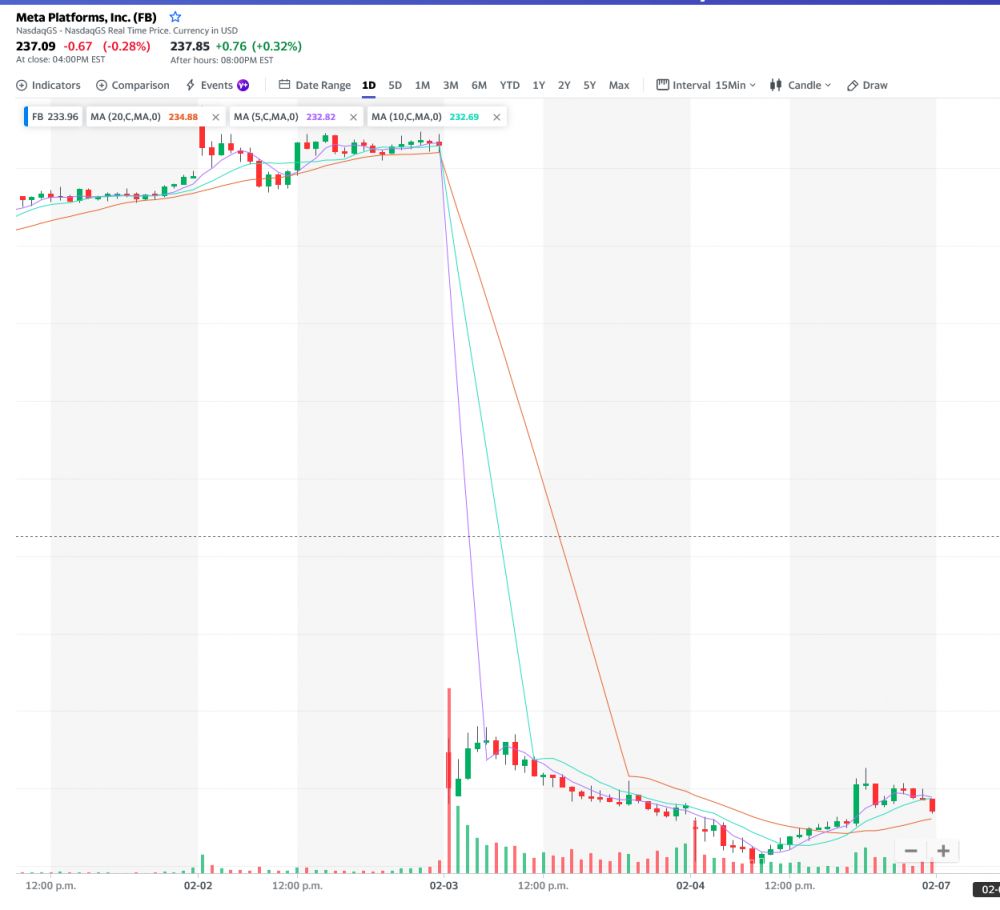Open the Date Range calendar picker
The width and height of the screenshot is (1000, 910).
coord(315,85)
